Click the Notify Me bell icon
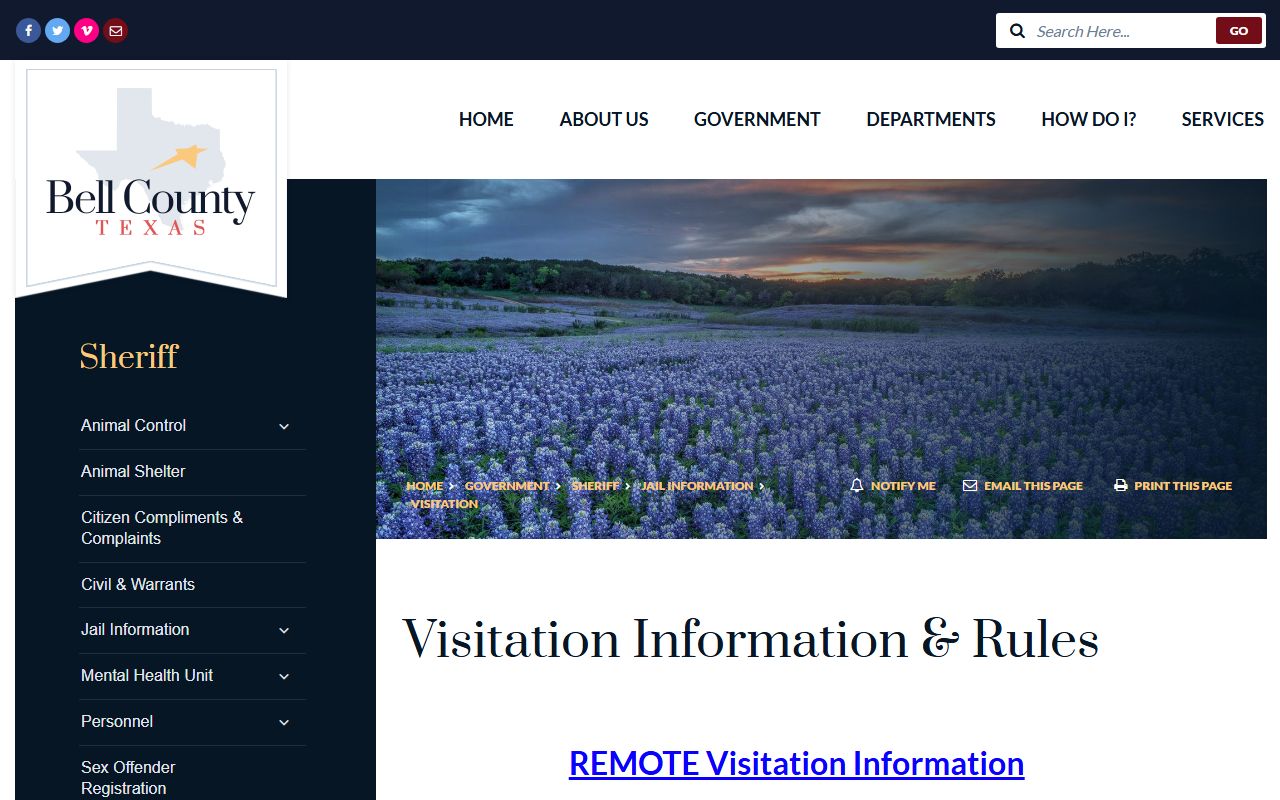Viewport: 1280px width, 800px height. [x=856, y=485]
